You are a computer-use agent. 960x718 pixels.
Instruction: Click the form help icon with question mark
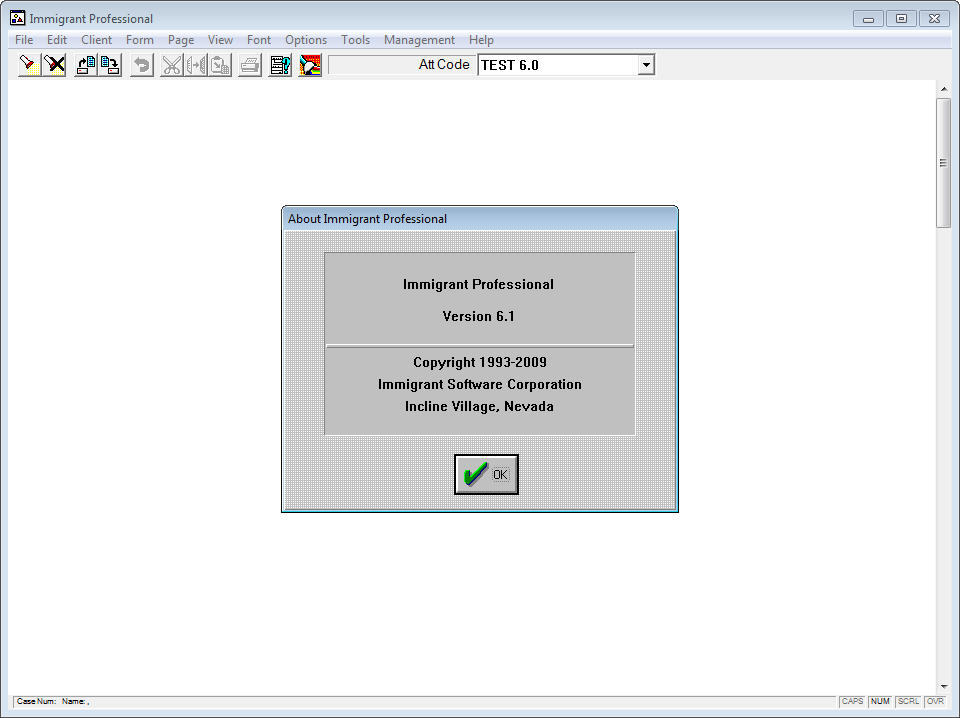tap(280, 65)
